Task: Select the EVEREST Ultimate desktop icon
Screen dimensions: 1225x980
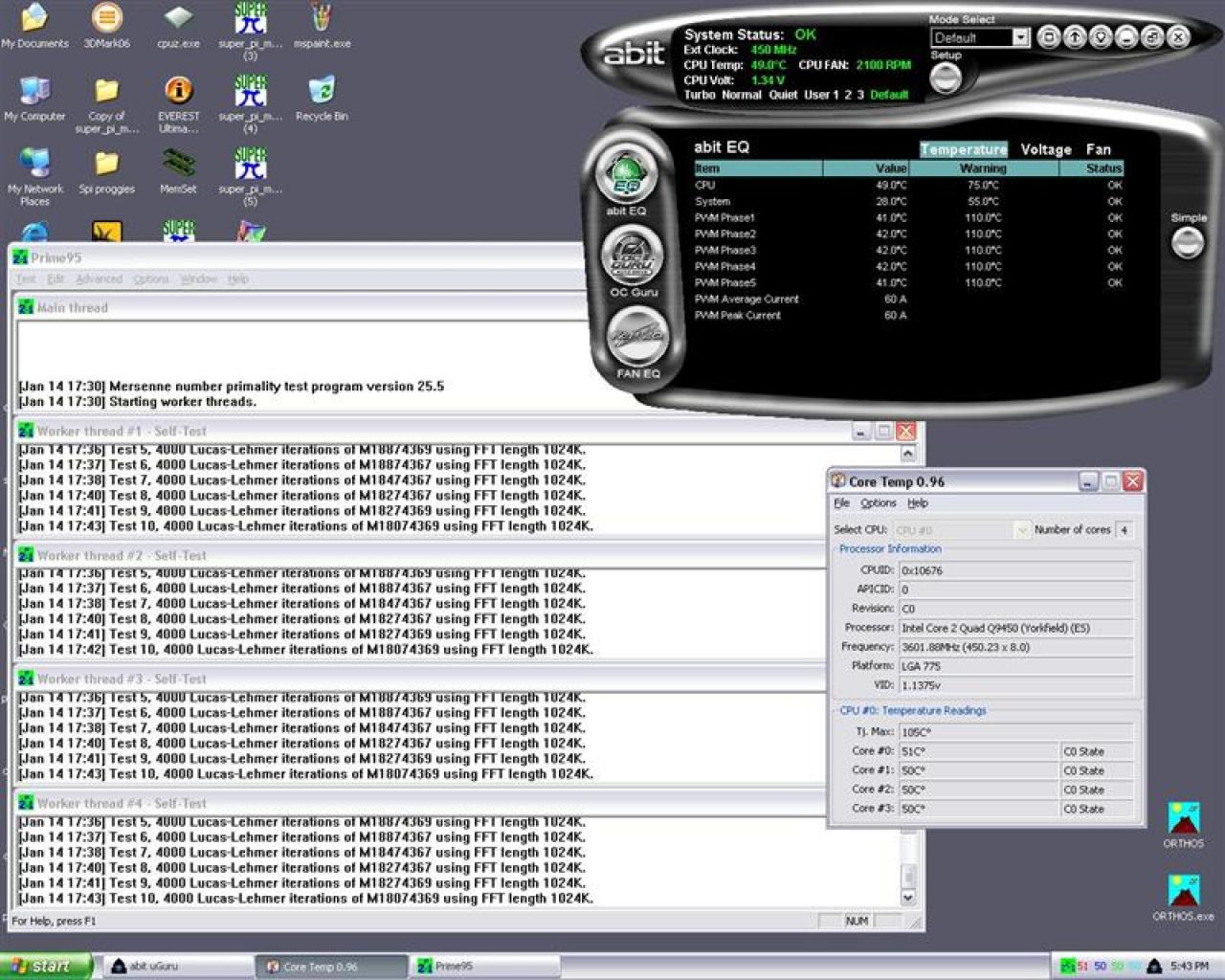Action: [178, 104]
